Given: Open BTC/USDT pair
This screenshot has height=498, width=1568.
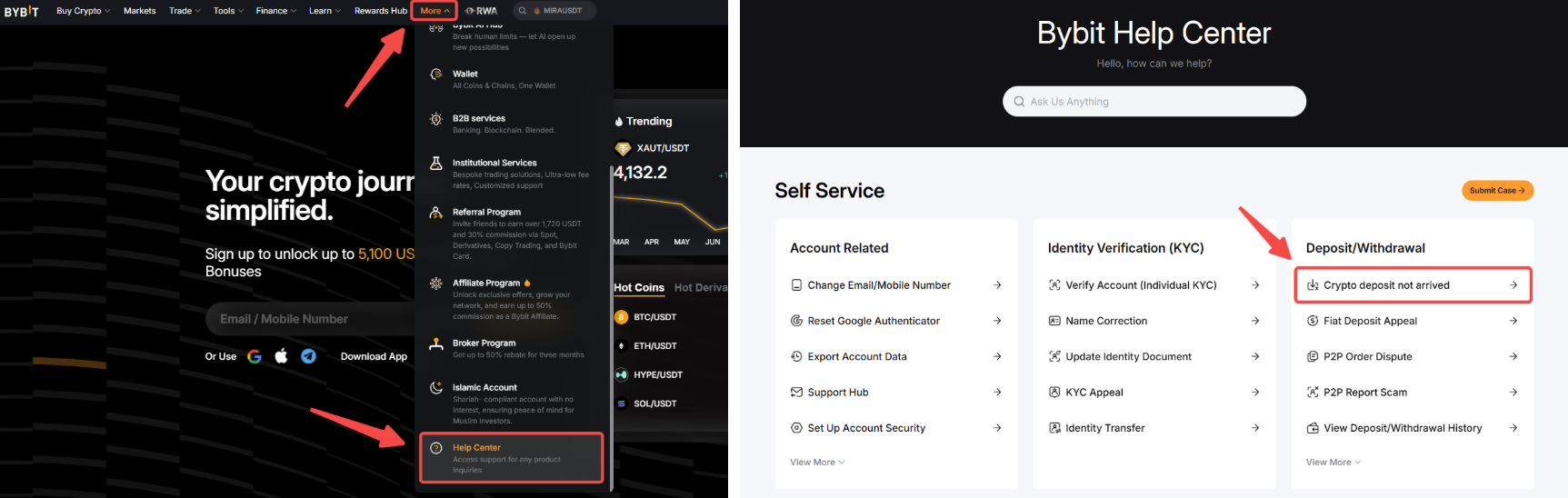Looking at the screenshot, I should pyautogui.click(x=654, y=317).
